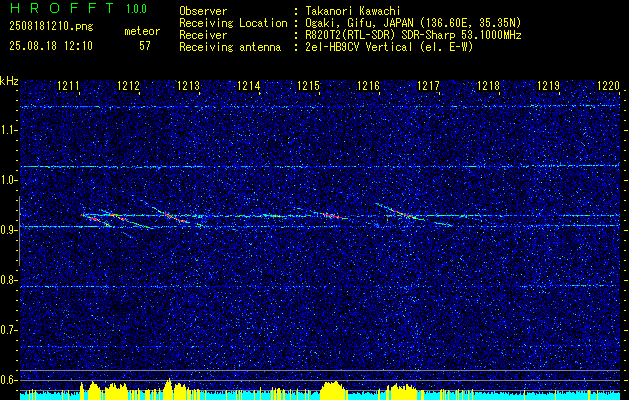This screenshot has height=400, width=629.
Task: Click the 1212 time marker
Action: point(128,85)
